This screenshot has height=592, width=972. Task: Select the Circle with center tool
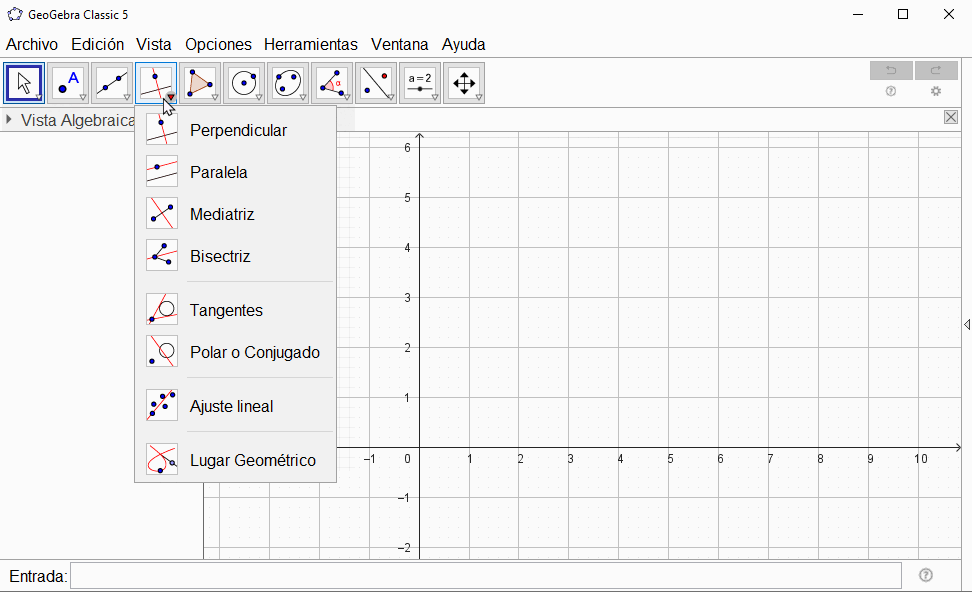pyautogui.click(x=244, y=83)
